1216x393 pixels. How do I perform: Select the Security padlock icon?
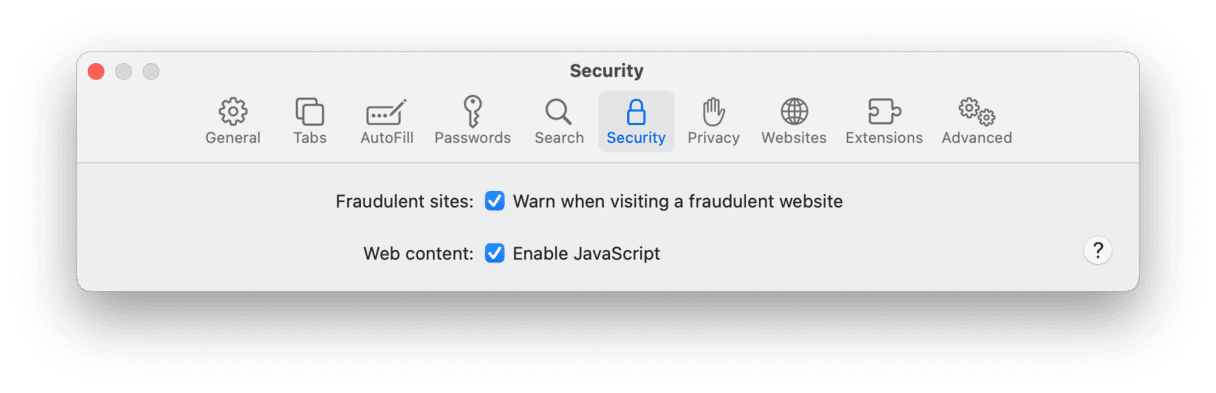coord(636,111)
